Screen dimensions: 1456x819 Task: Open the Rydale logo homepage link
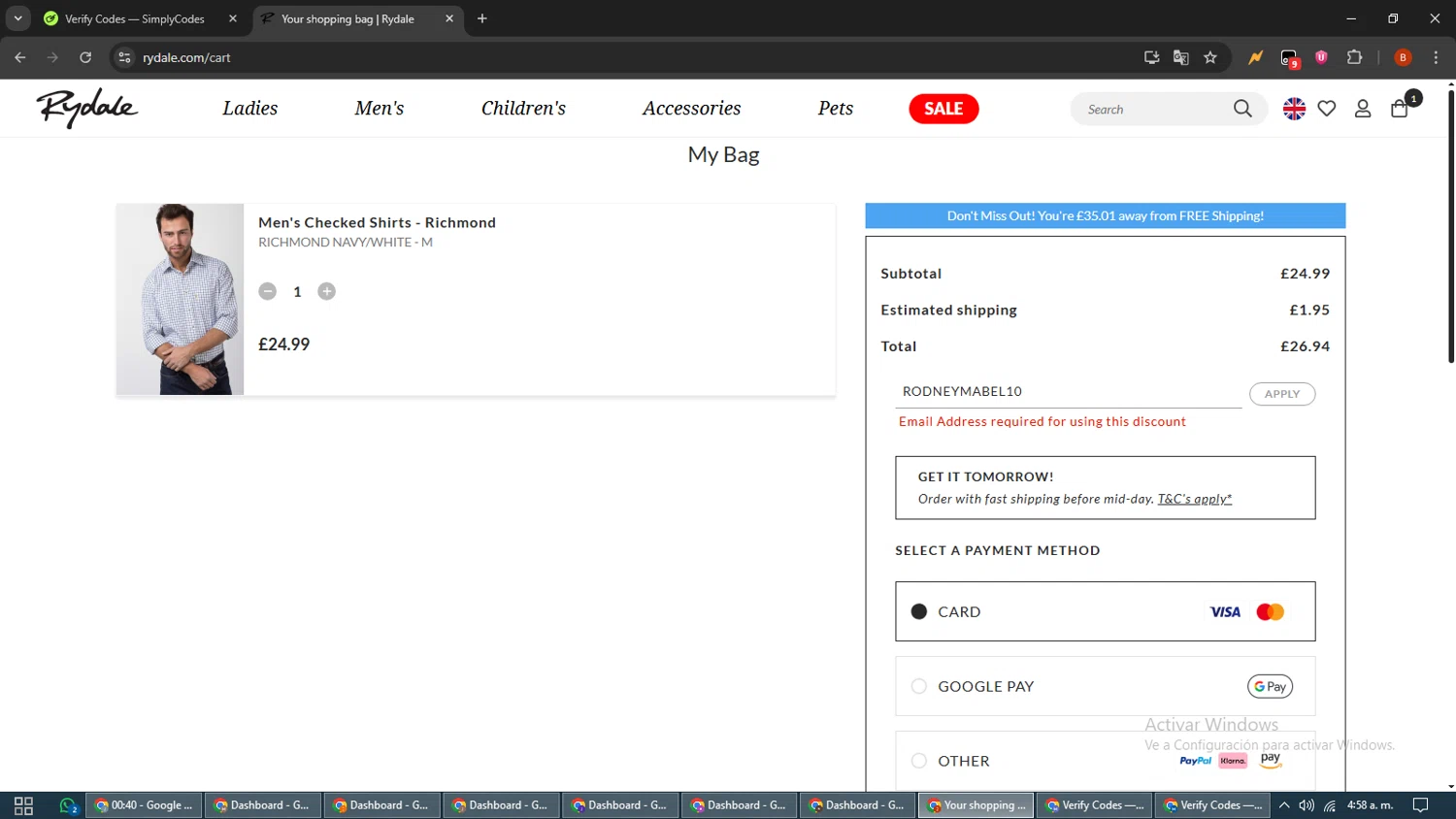coord(87,108)
